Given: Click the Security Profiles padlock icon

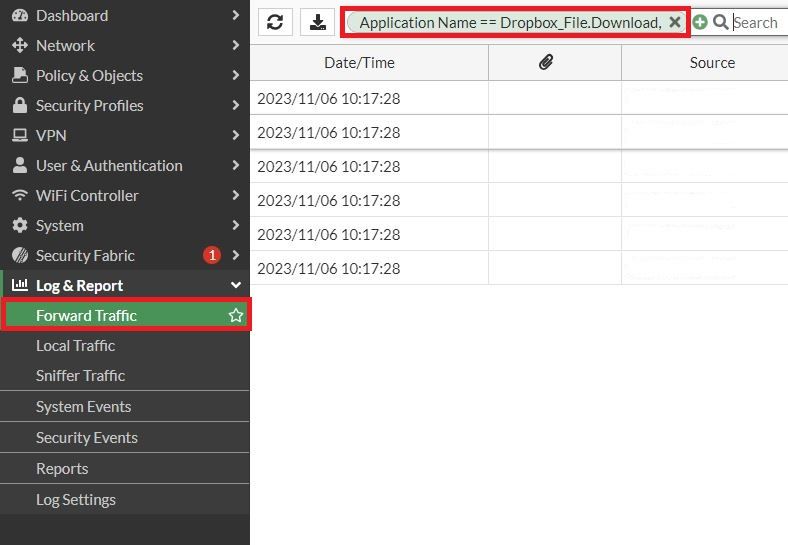Looking at the screenshot, I should [x=20, y=105].
